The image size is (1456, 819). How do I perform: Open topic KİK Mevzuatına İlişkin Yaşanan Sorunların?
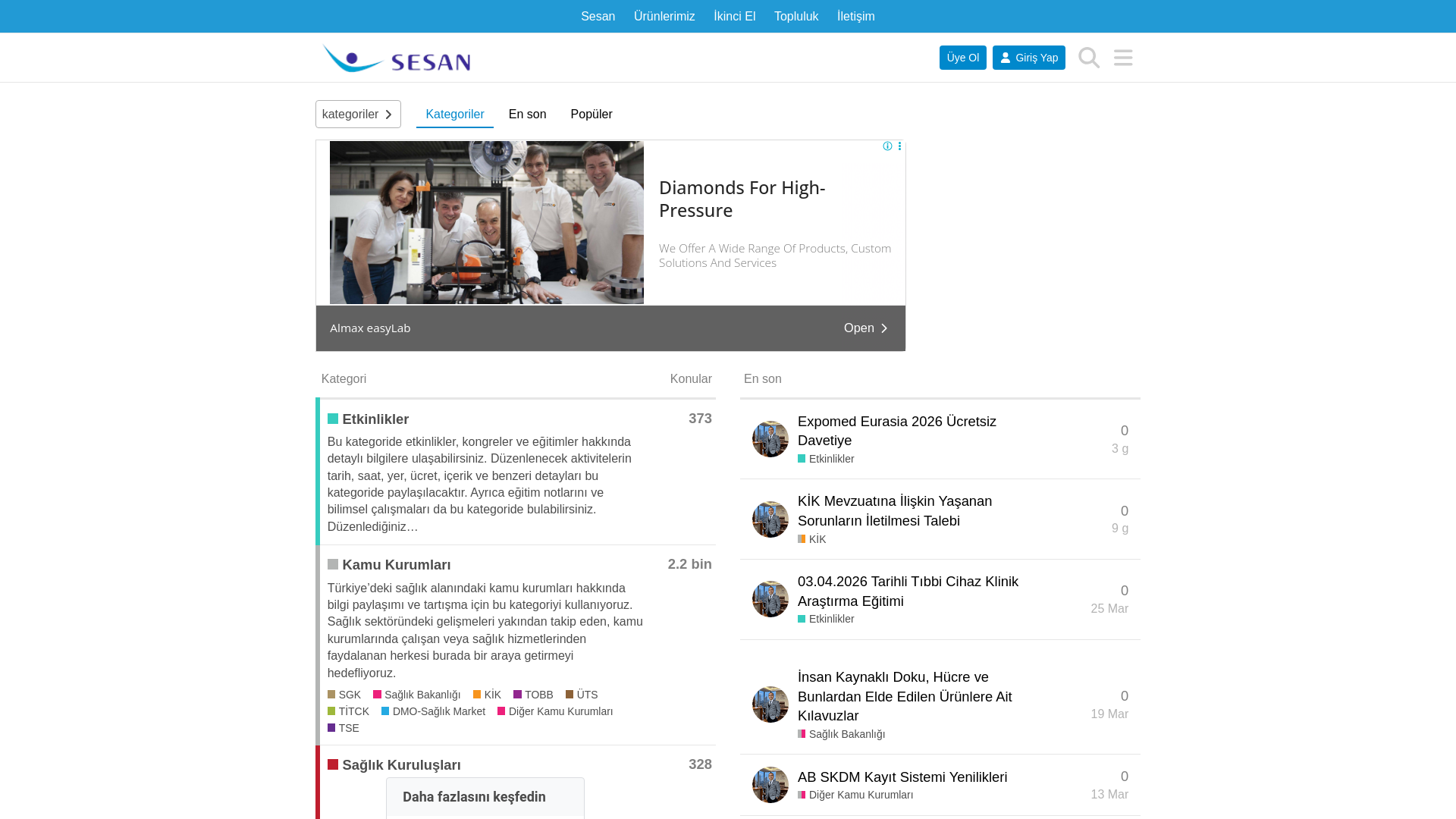(895, 511)
